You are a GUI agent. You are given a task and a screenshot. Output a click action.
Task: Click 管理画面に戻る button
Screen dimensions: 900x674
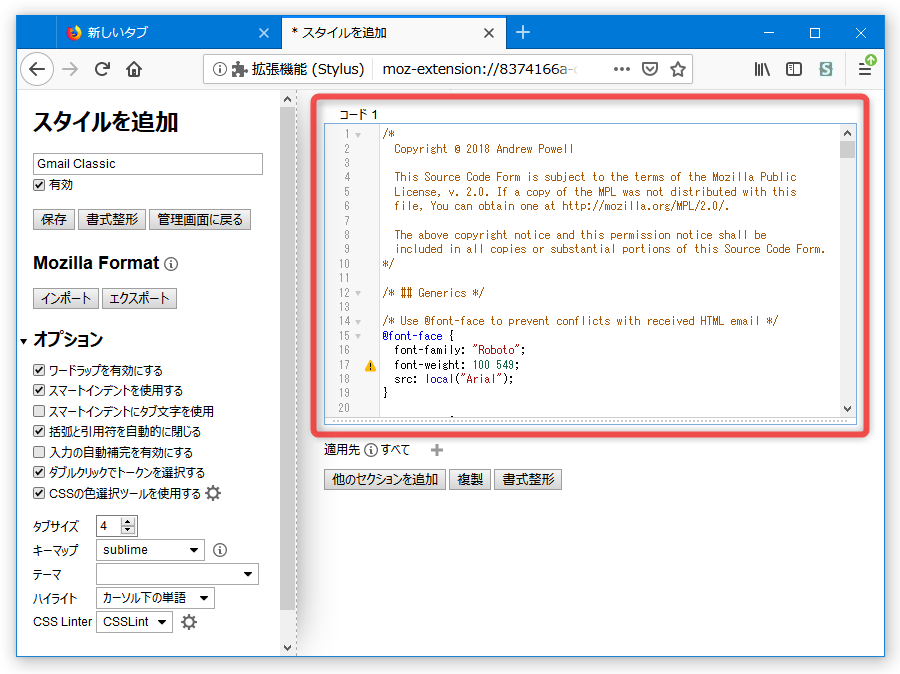[200, 219]
